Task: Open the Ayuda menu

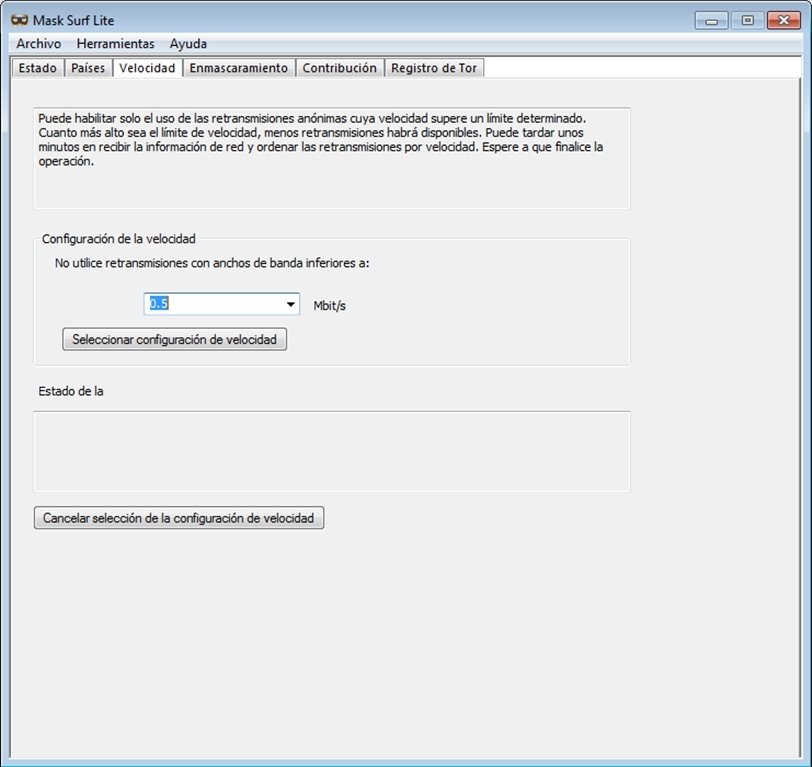Action: (188, 44)
